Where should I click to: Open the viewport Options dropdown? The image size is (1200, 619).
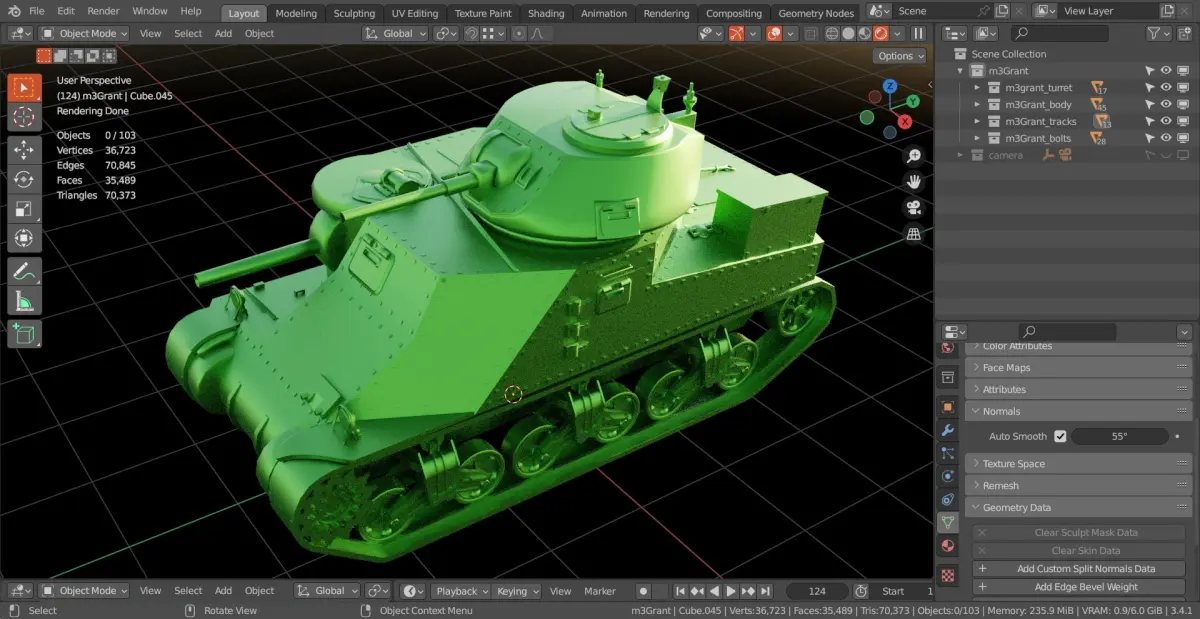[900, 56]
